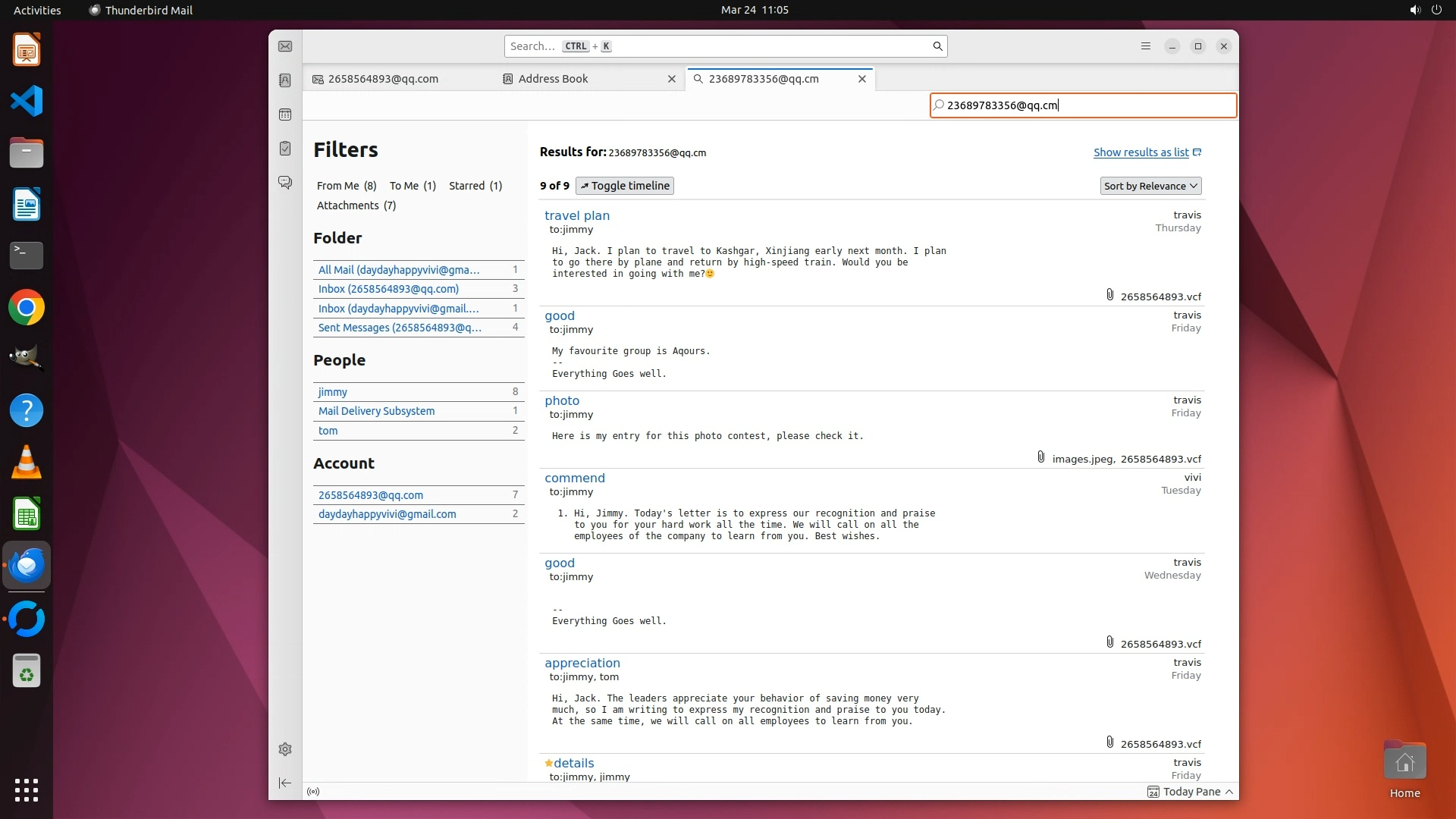Screen dimensions: 1456x819
Task: Switch to the 2658564893@qq.com mail tab
Action: click(x=383, y=79)
